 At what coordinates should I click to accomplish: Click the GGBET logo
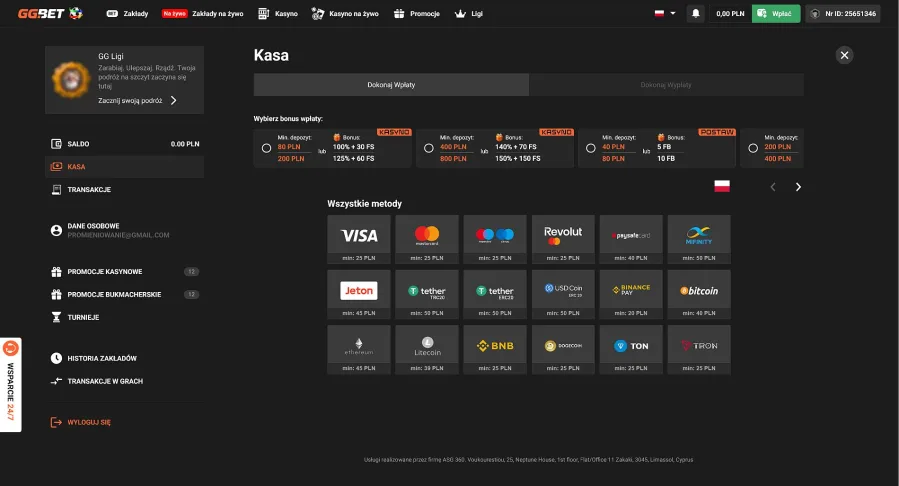(50, 13)
